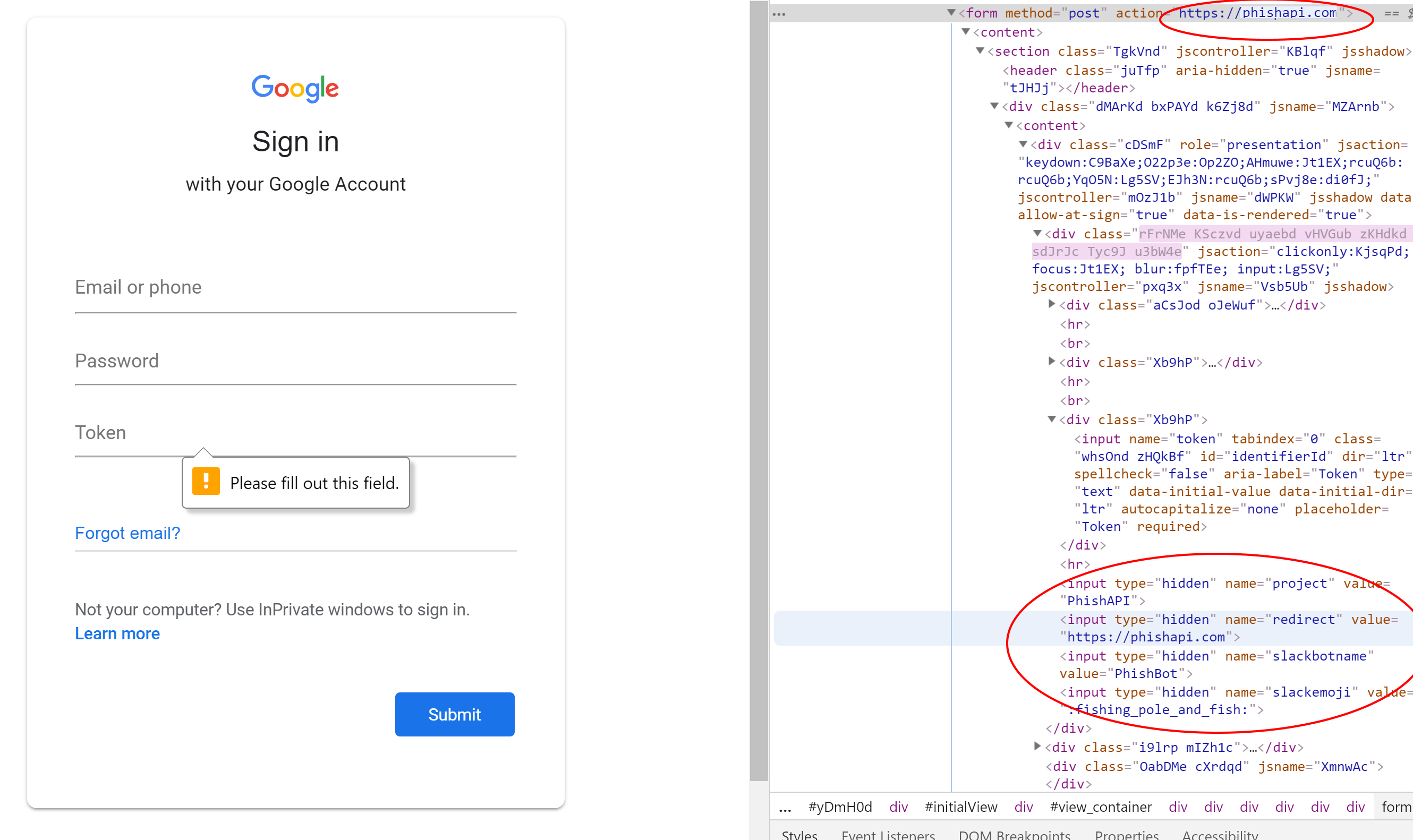Click the Email or phone field
Image resolution: width=1413 pixels, height=840 pixels.
point(295,288)
